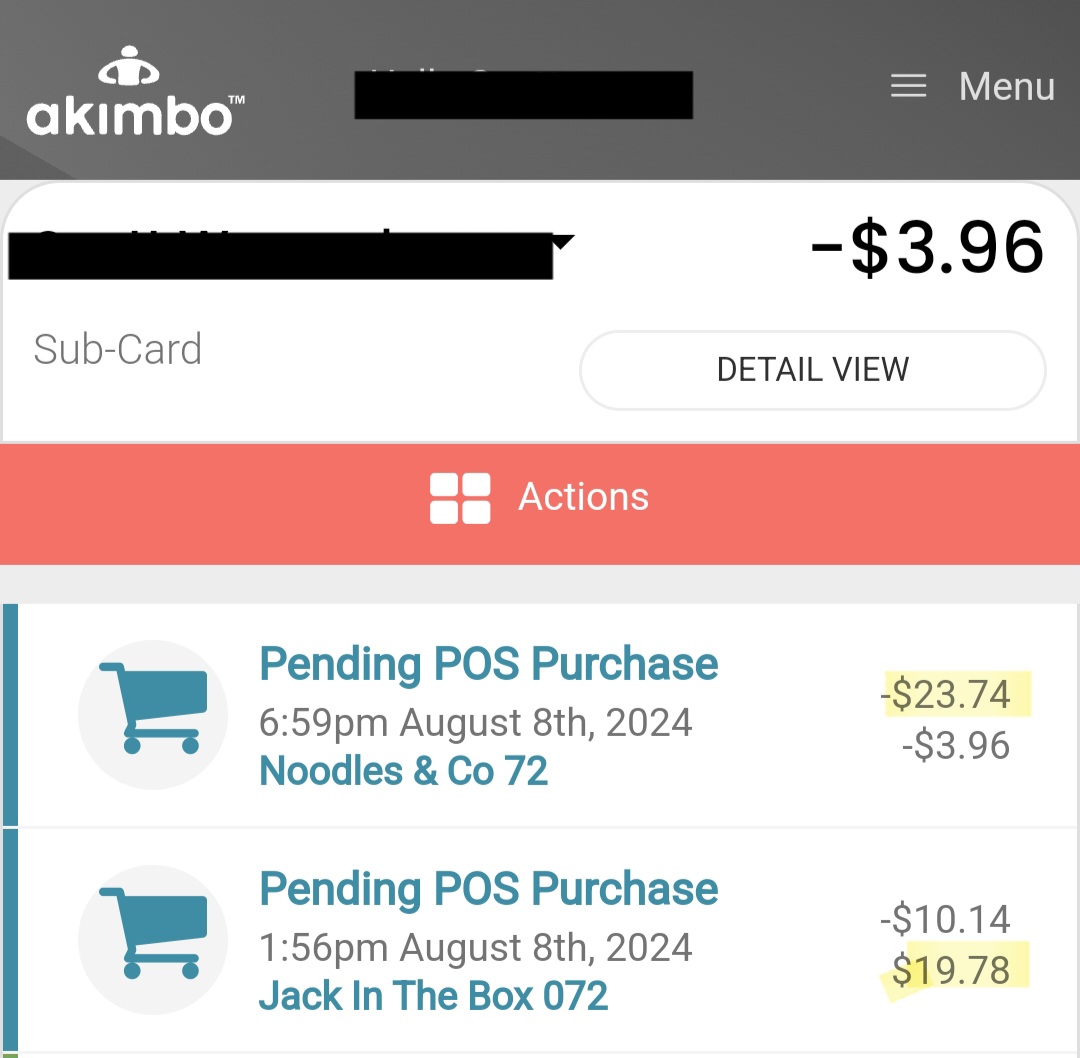Viewport: 1080px width, 1058px height.
Task: Select the 6:59pm Pending POS Purchase title
Action: tap(488, 664)
